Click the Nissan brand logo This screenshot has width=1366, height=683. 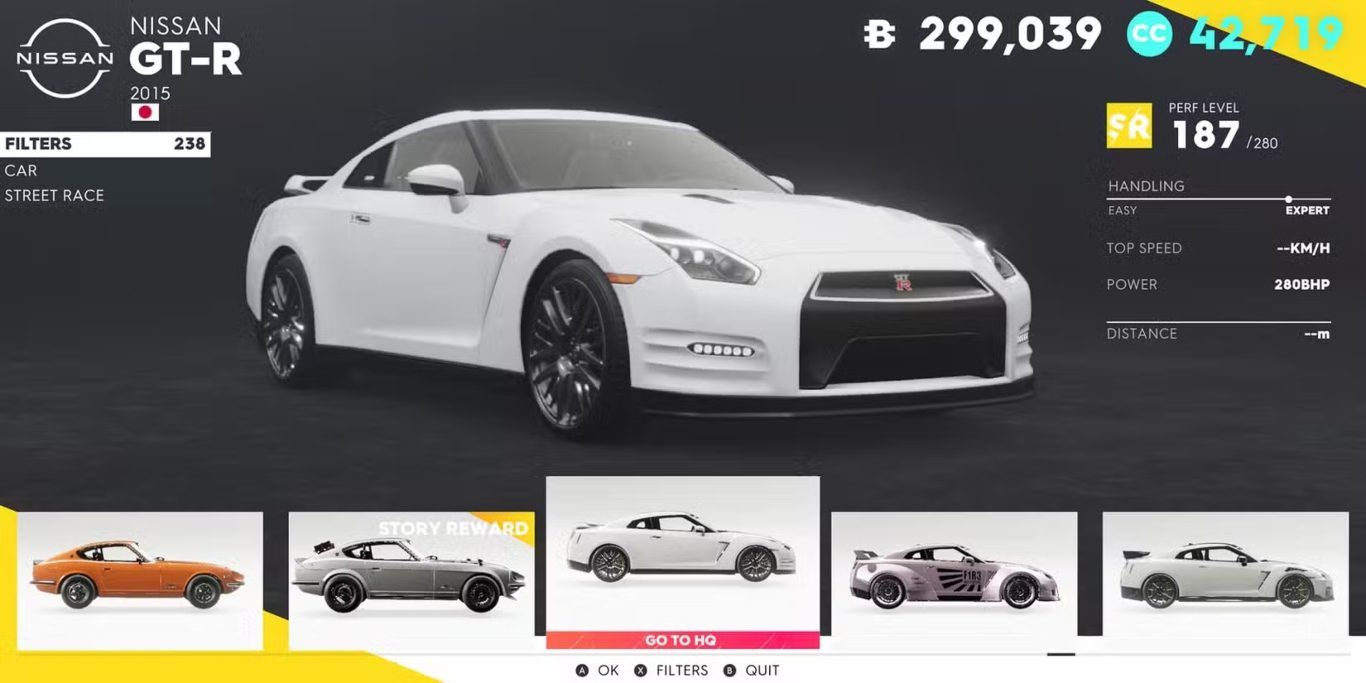click(65, 58)
